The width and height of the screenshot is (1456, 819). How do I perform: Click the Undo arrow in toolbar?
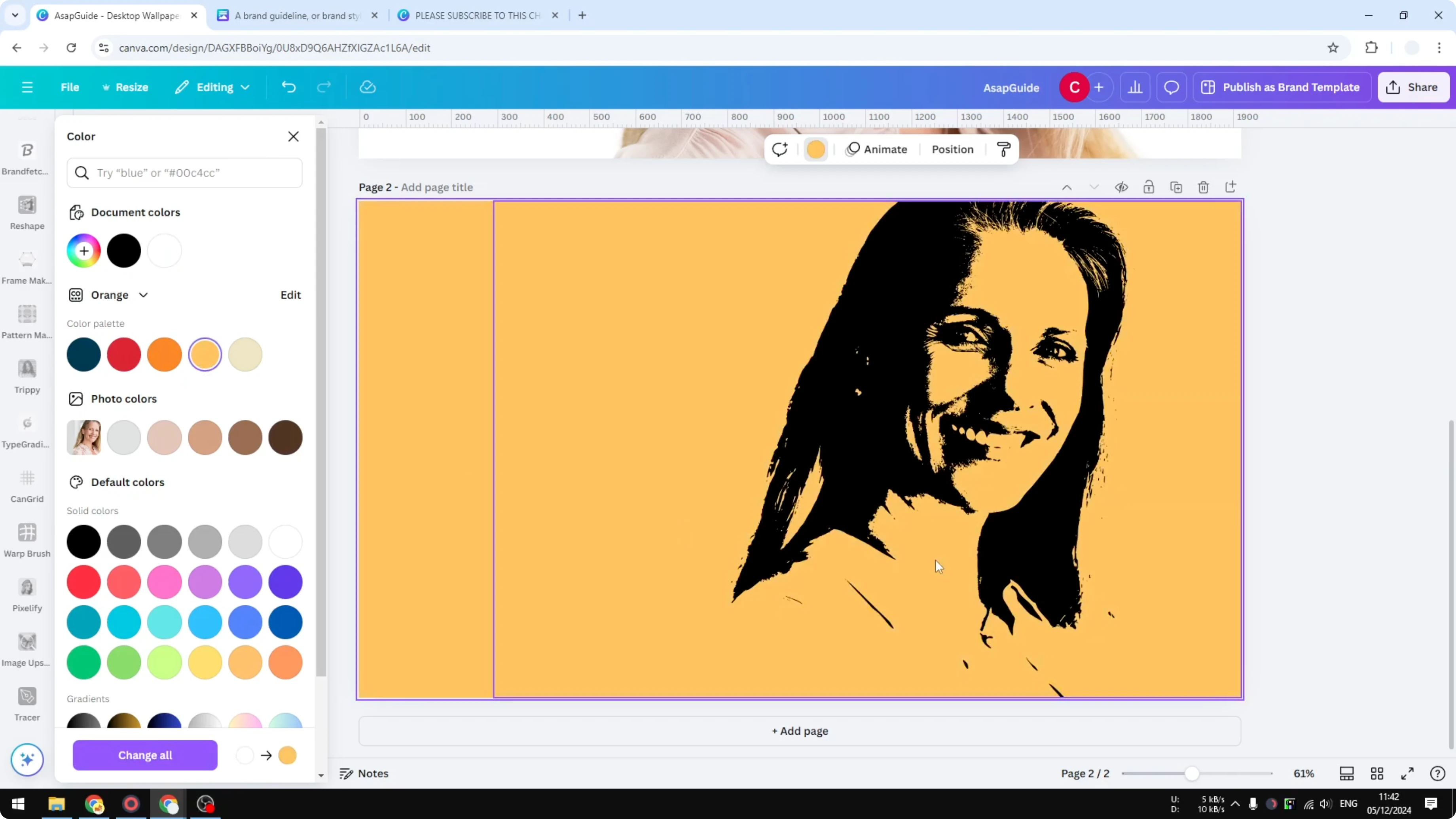tap(288, 87)
